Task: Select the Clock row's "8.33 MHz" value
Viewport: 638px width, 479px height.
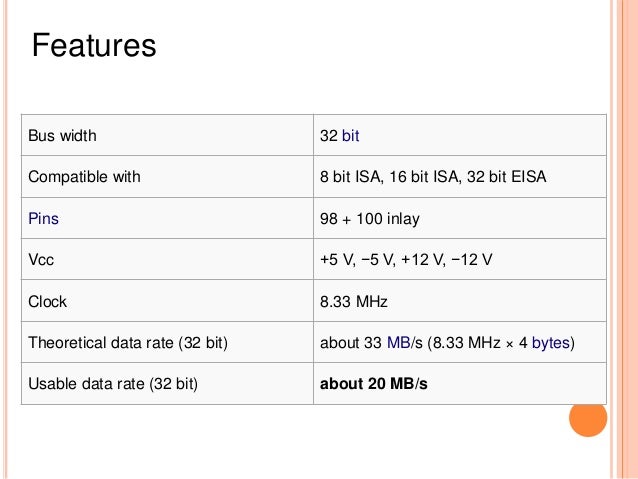Action: [353, 301]
